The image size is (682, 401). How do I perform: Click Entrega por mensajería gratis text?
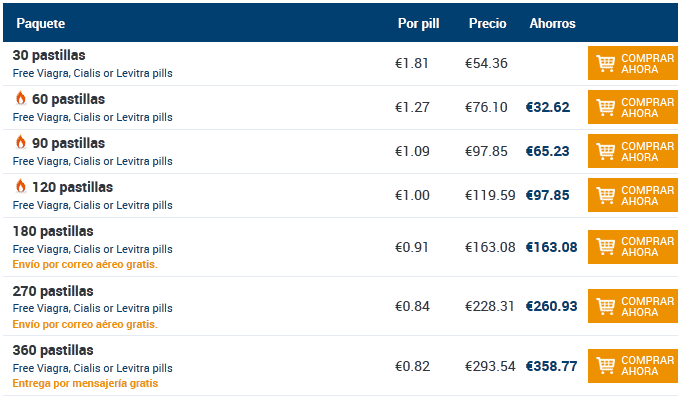click(85, 383)
